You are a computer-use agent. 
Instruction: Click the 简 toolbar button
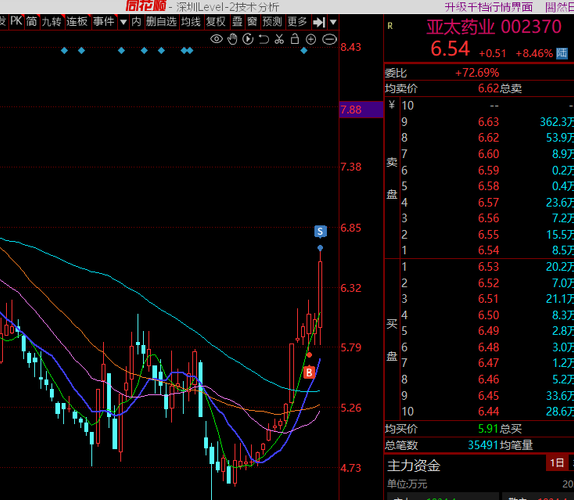[x=31, y=22]
